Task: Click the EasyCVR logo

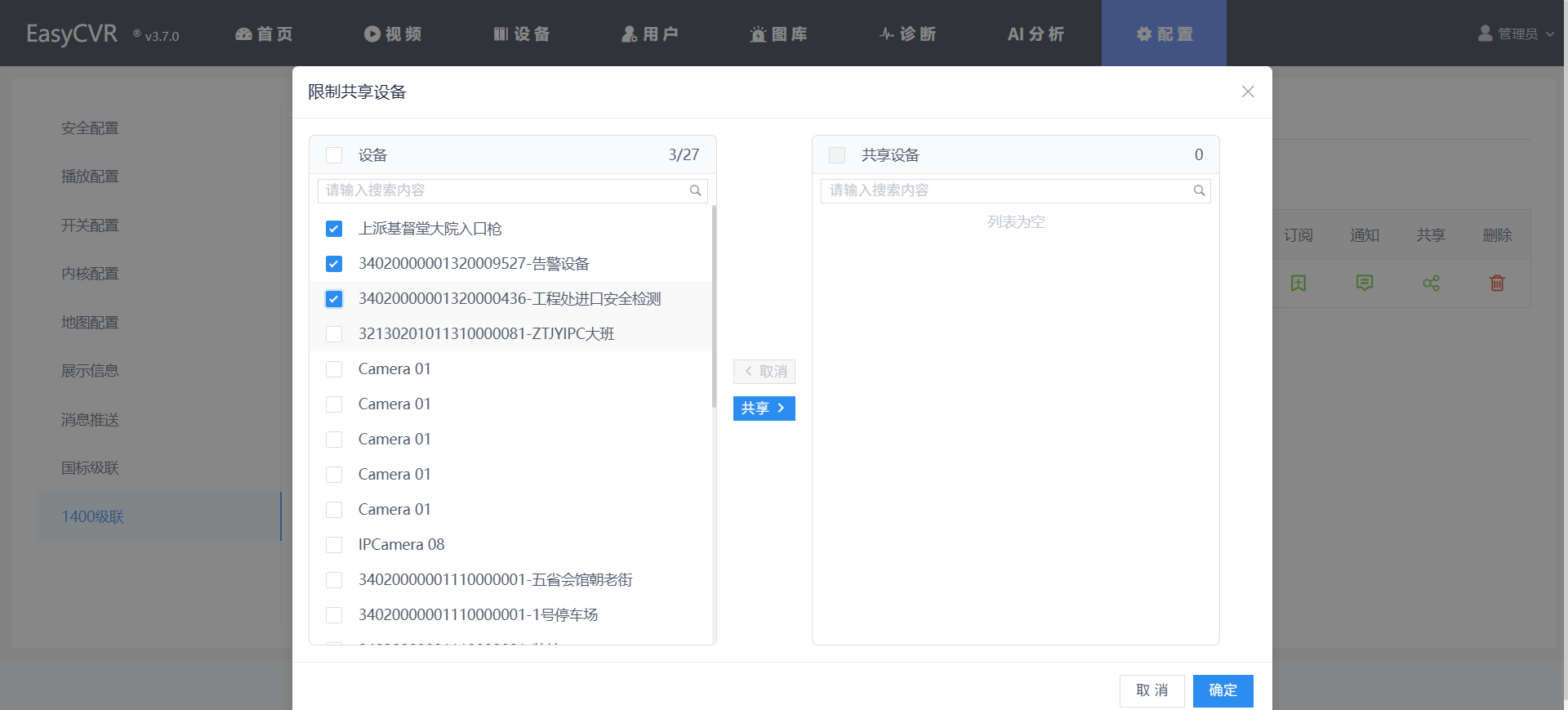Action: point(72,33)
